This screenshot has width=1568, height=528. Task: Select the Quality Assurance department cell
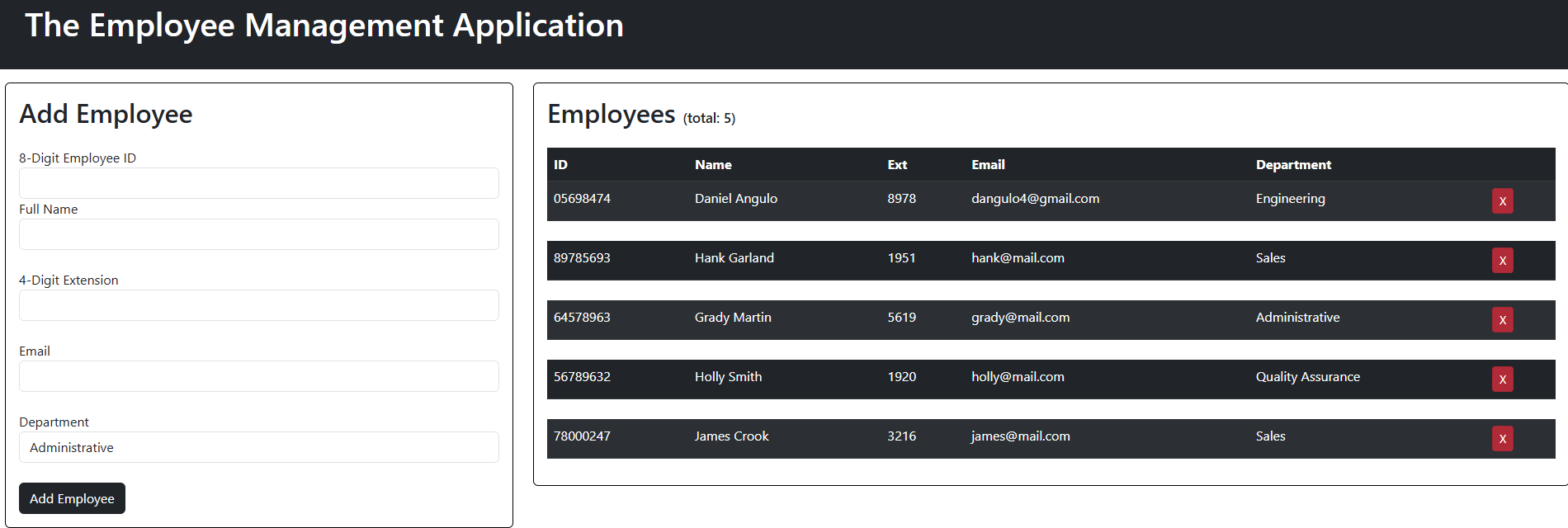[x=1307, y=377]
